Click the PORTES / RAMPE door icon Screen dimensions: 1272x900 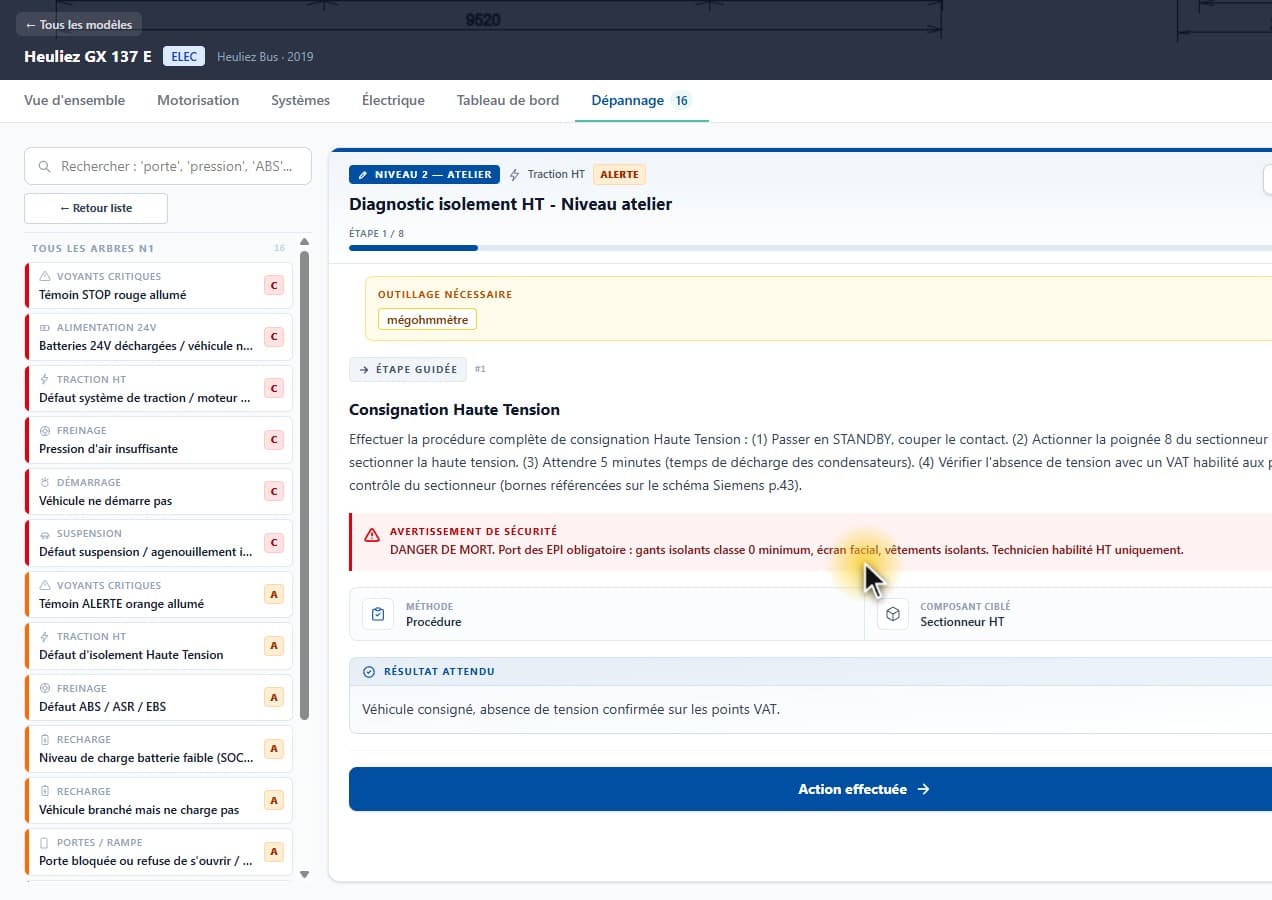44,843
